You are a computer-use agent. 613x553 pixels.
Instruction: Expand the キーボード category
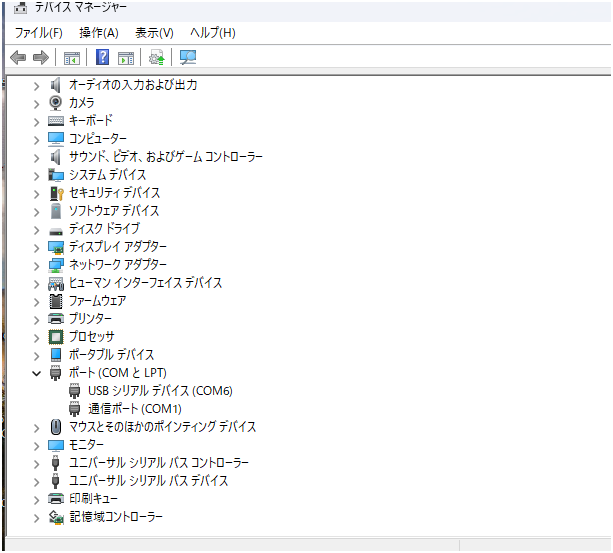coord(36,122)
